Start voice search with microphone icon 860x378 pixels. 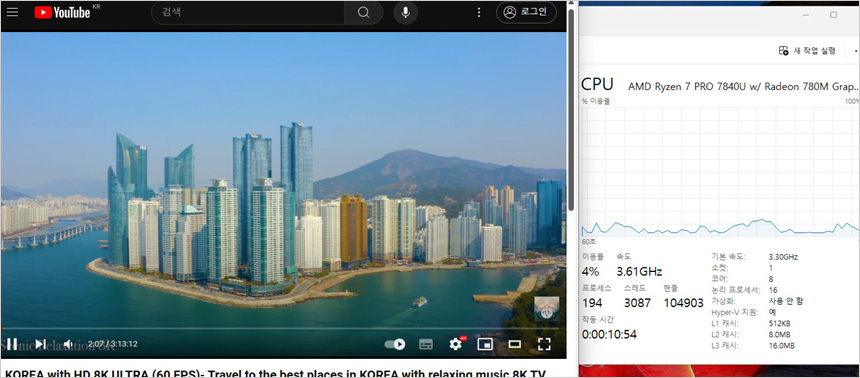pos(405,13)
